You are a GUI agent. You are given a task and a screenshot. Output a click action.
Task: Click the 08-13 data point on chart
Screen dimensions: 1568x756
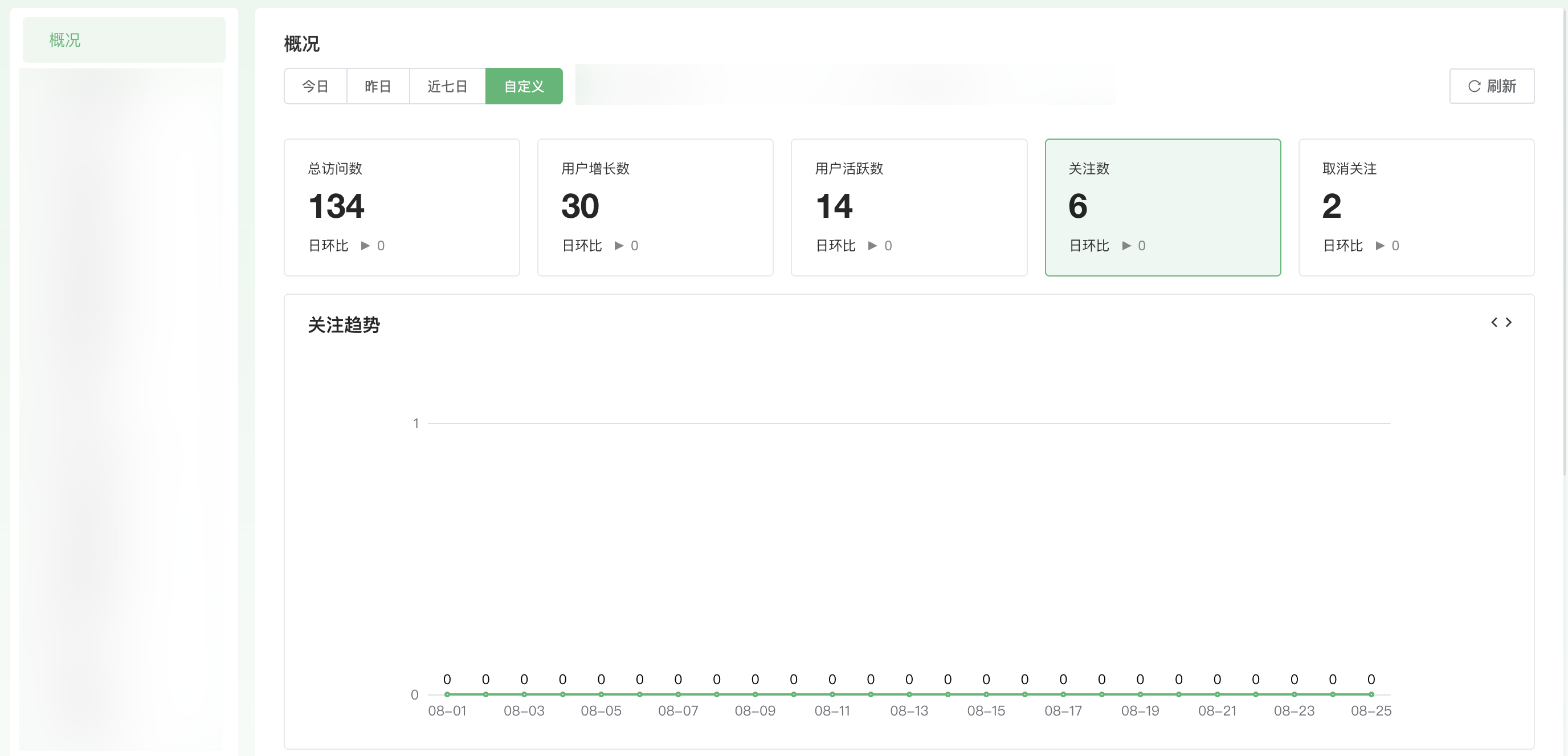(x=909, y=694)
